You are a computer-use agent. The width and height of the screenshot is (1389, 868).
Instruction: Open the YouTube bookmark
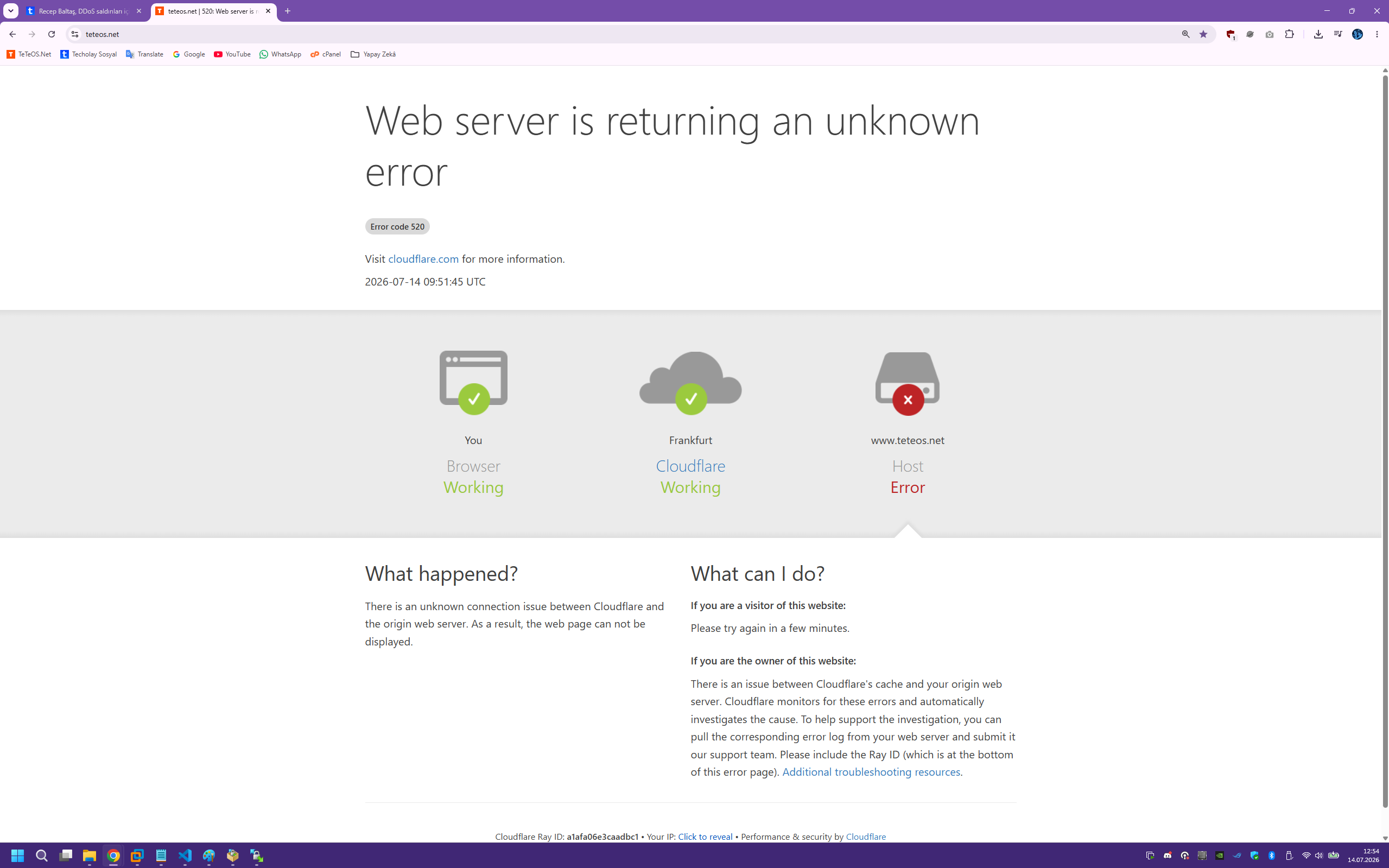click(232, 54)
